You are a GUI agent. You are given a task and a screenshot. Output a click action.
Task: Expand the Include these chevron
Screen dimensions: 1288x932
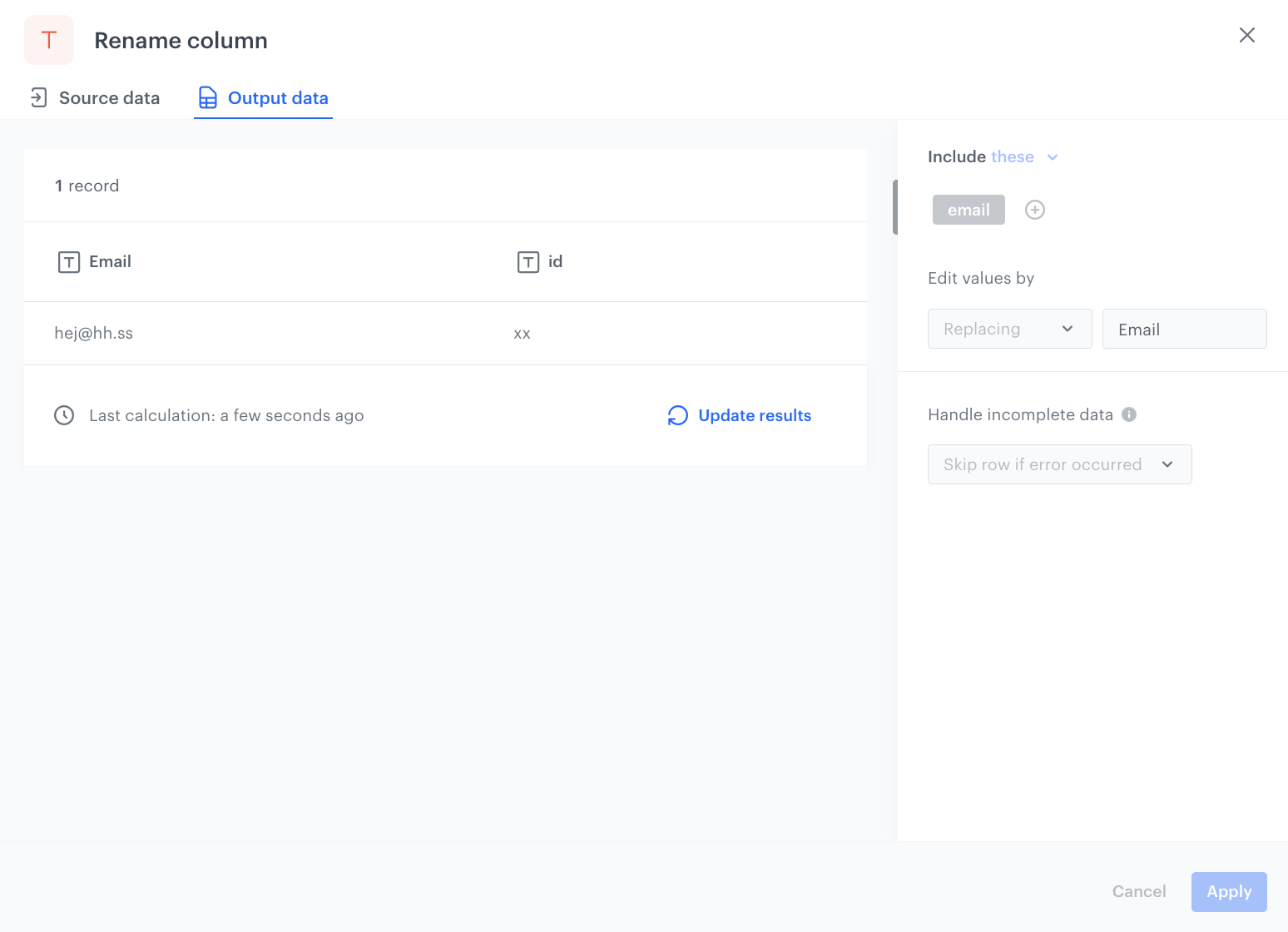pos(1053,157)
